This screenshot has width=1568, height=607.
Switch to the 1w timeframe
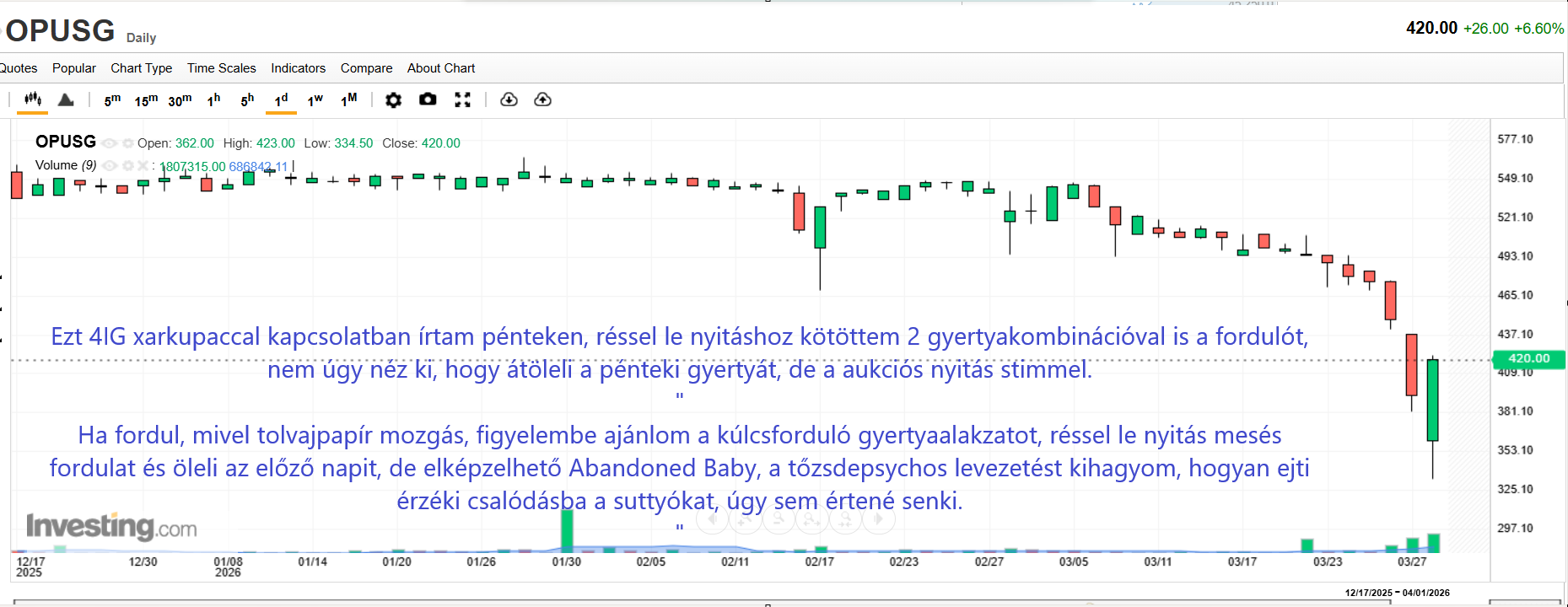[315, 100]
